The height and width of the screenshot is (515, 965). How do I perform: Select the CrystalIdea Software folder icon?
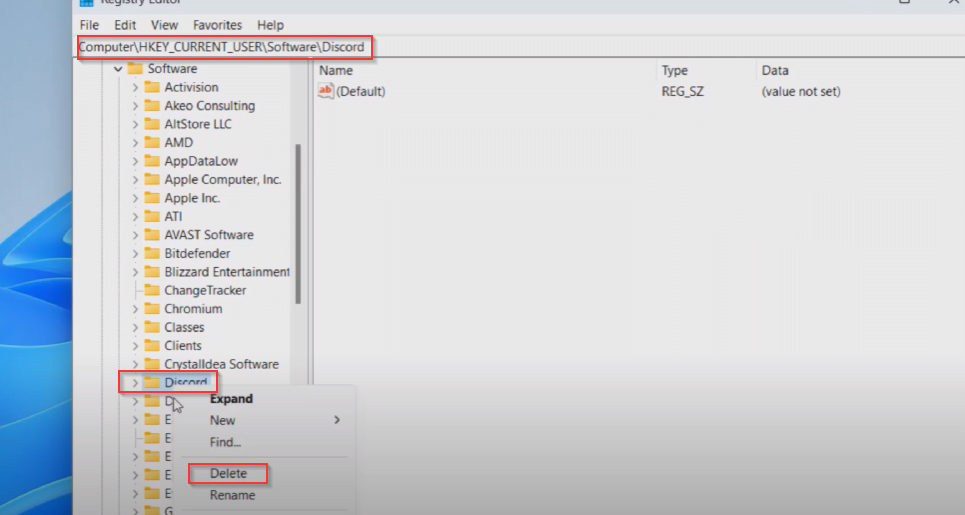pos(152,364)
